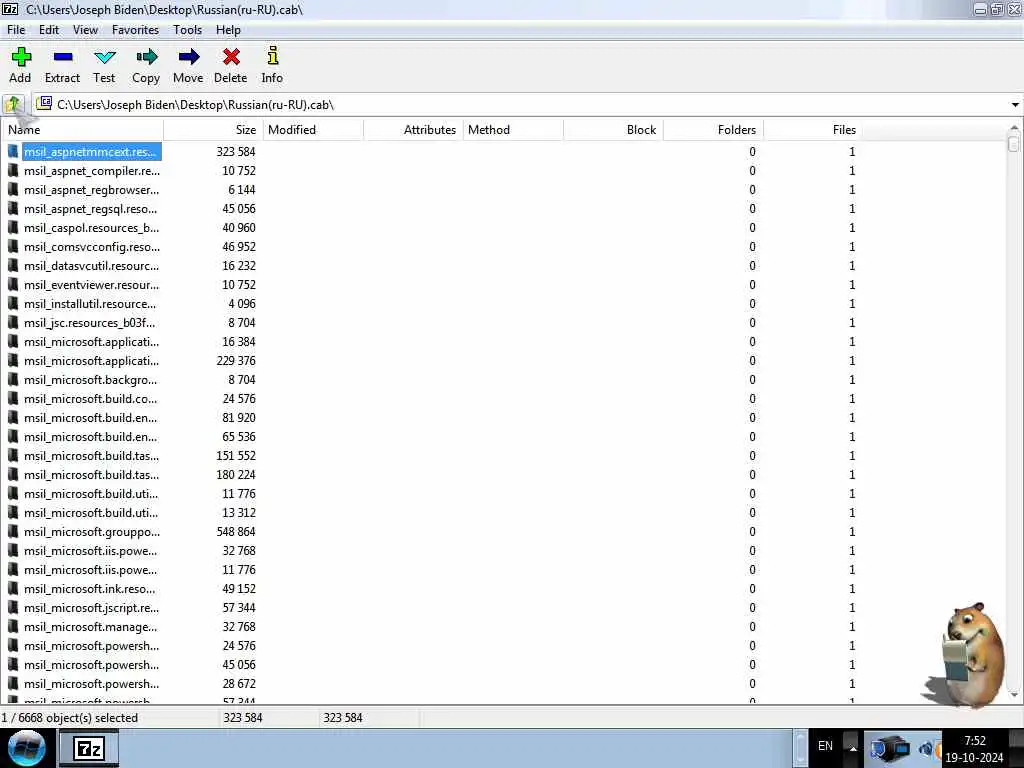The height and width of the screenshot is (768, 1024).
Task: Click folder icon of msil_jsc.resources_b03f... row
Action: tap(13, 323)
